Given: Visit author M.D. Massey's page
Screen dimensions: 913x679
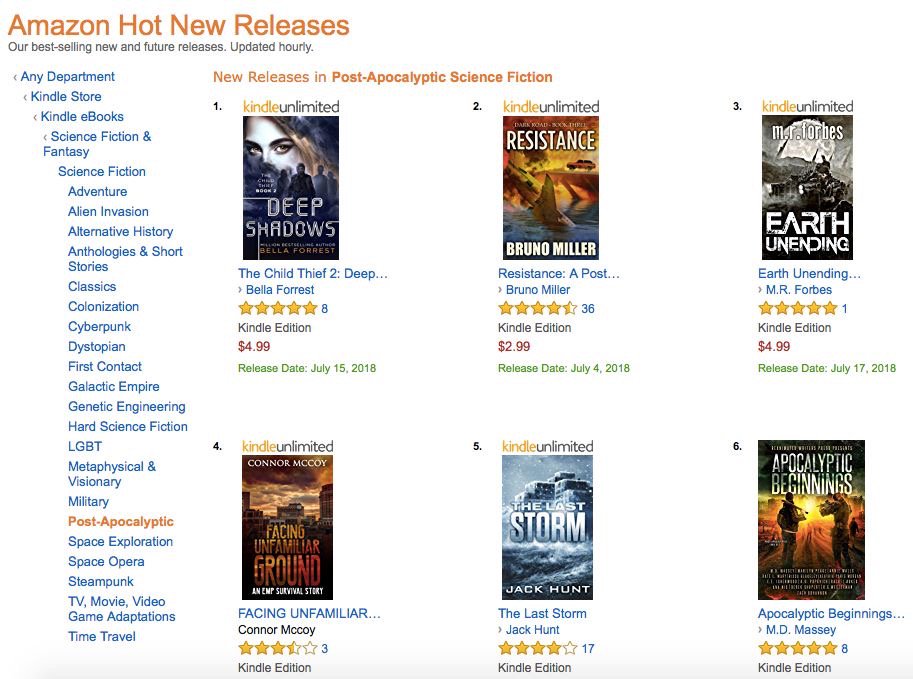Looking at the screenshot, I should click(x=801, y=630).
